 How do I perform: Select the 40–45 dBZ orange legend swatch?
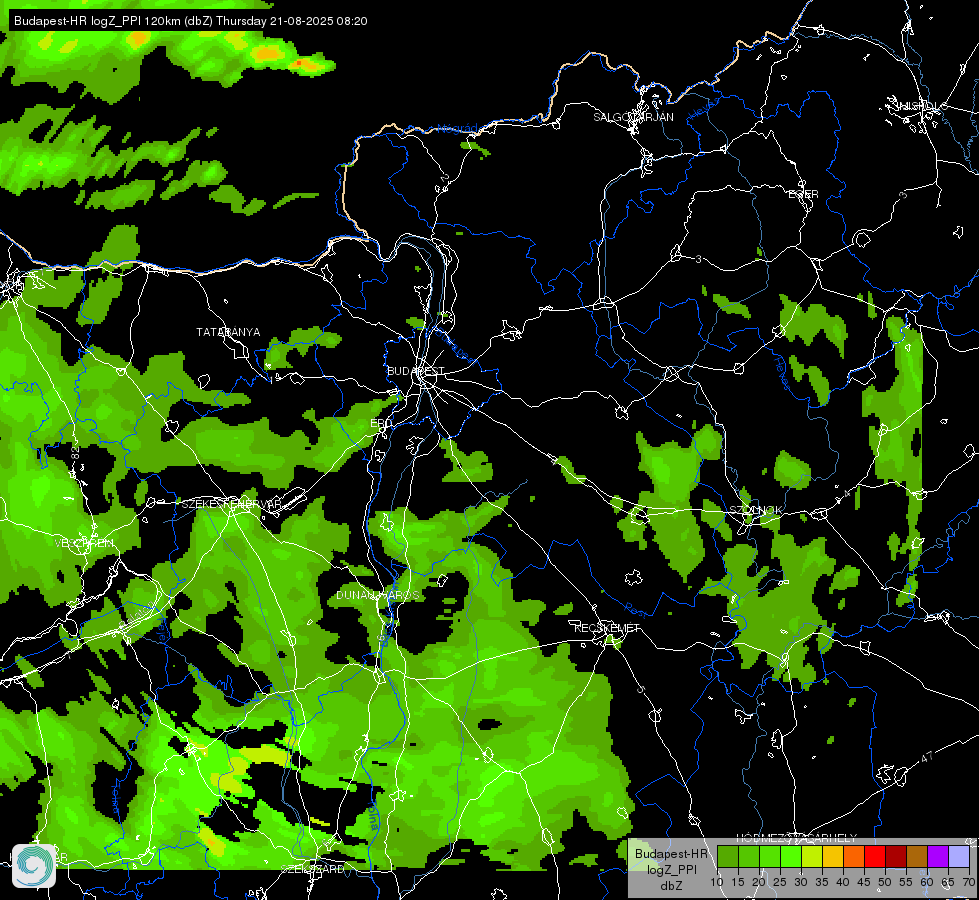pyautogui.click(x=854, y=856)
